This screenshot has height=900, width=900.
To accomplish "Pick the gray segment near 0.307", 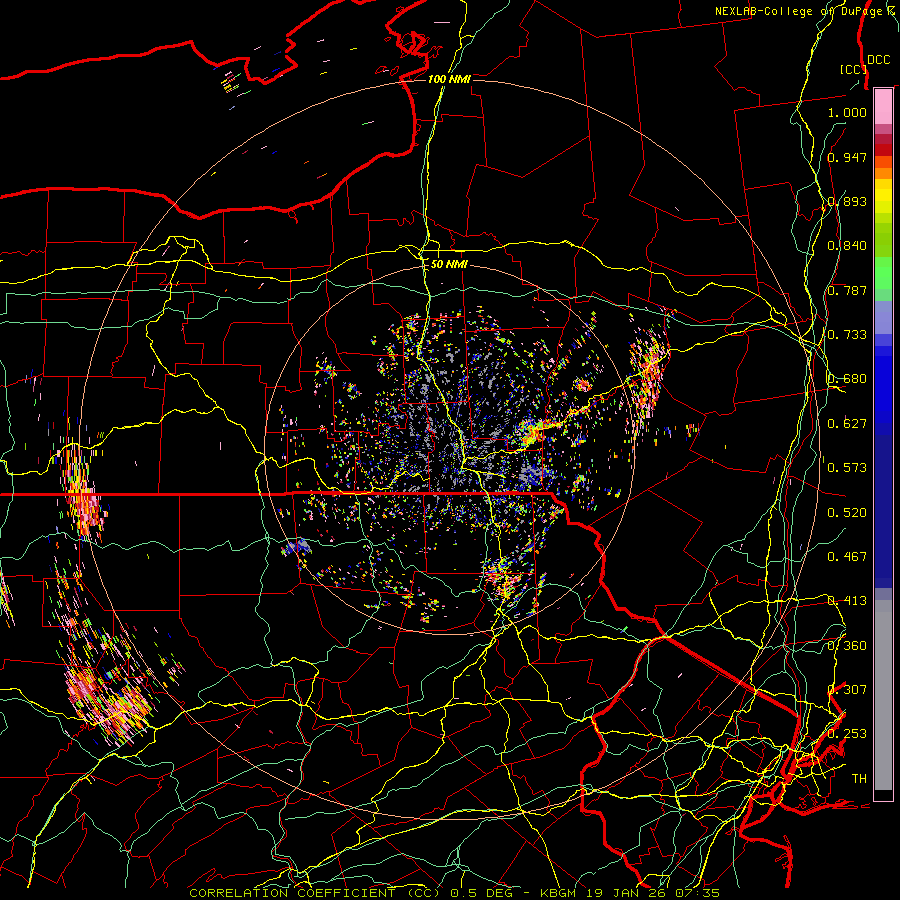I will point(883,695).
